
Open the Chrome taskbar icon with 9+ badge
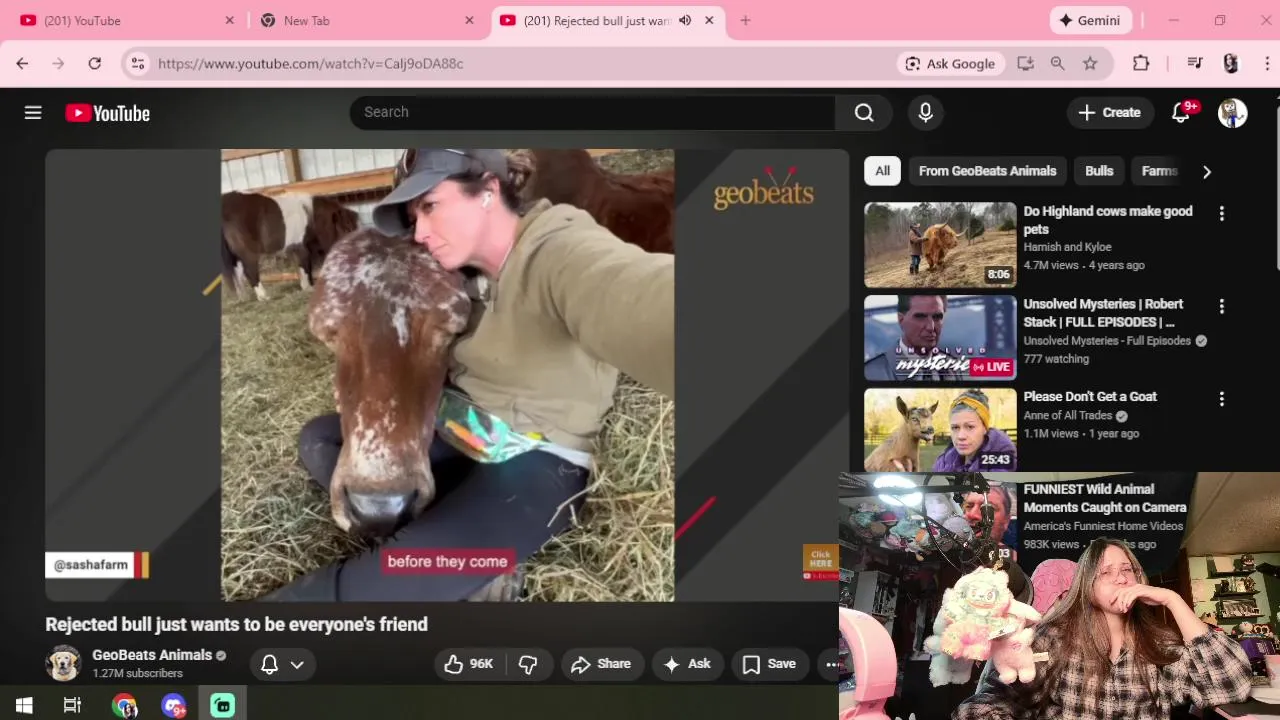[174, 706]
